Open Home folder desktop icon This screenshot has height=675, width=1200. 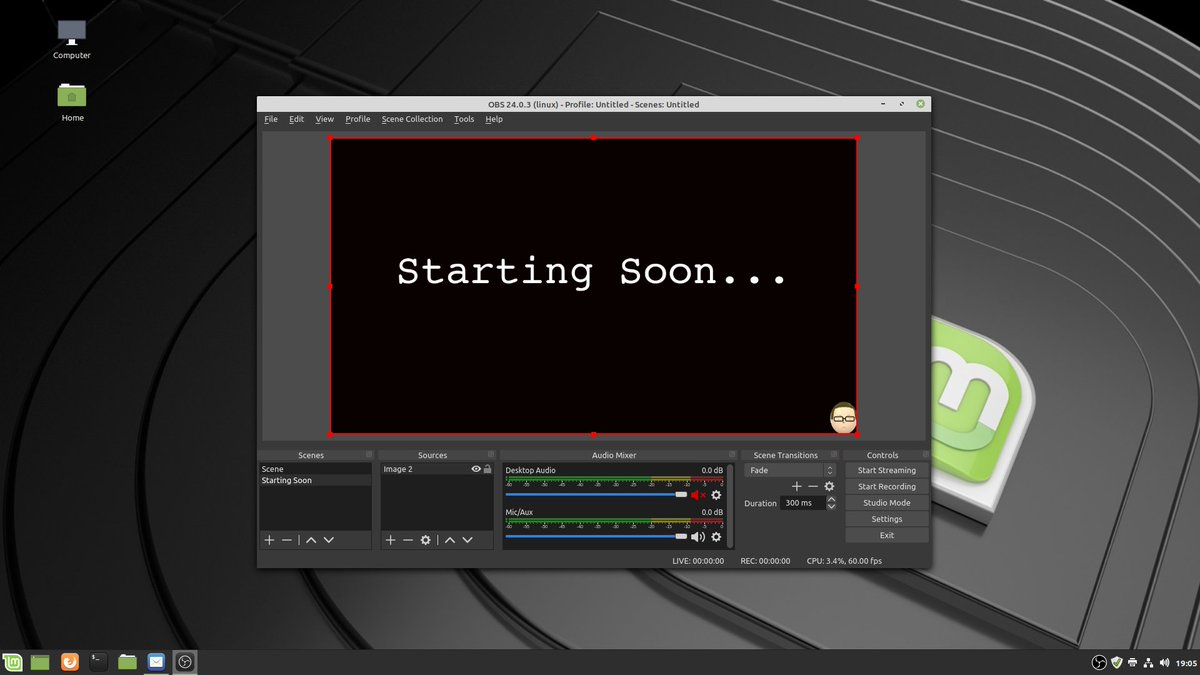point(72,102)
